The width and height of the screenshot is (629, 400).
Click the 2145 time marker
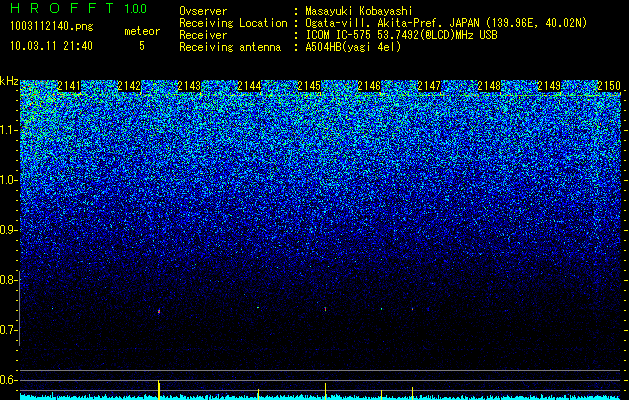tap(309, 86)
